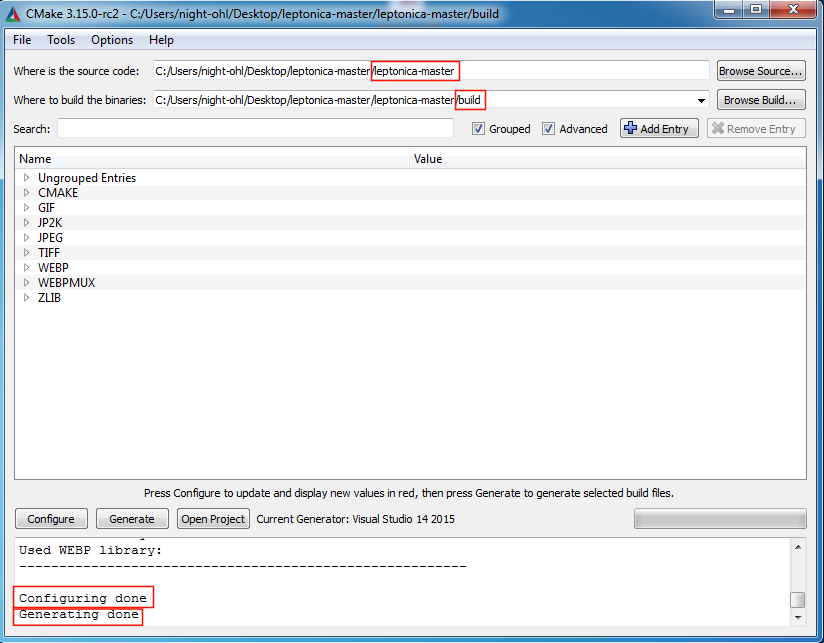Expand the WEBPMUX group arrow
Screen dimensions: 824x643
click(26, 283)
